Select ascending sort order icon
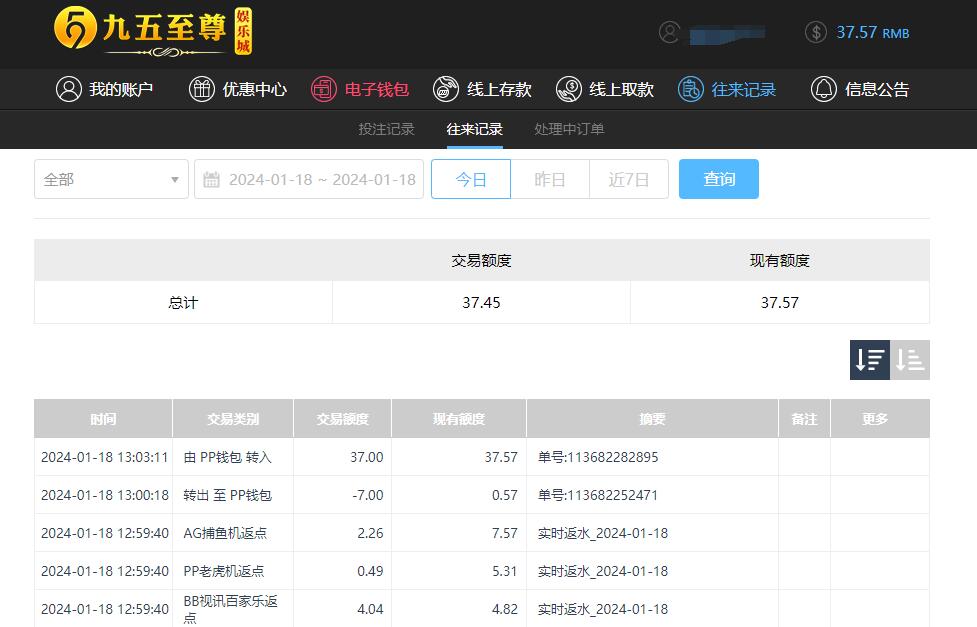This screenshot has height=627, width=977. (910, 360)
